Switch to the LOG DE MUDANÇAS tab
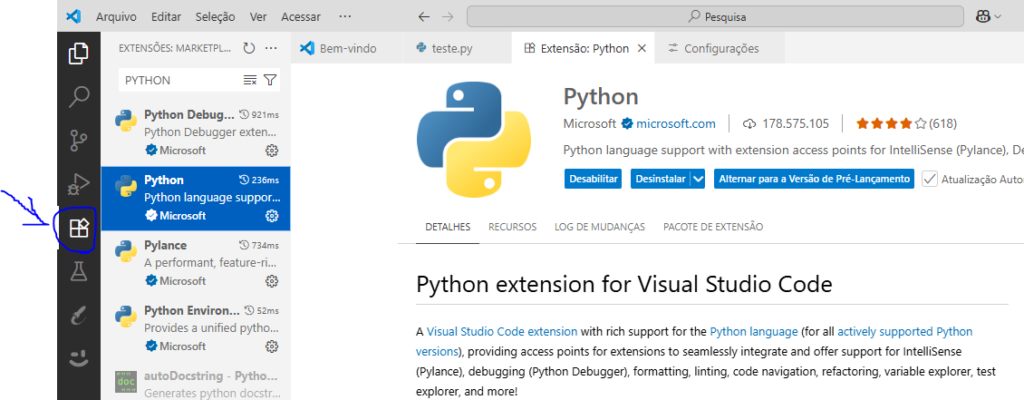 599,227
